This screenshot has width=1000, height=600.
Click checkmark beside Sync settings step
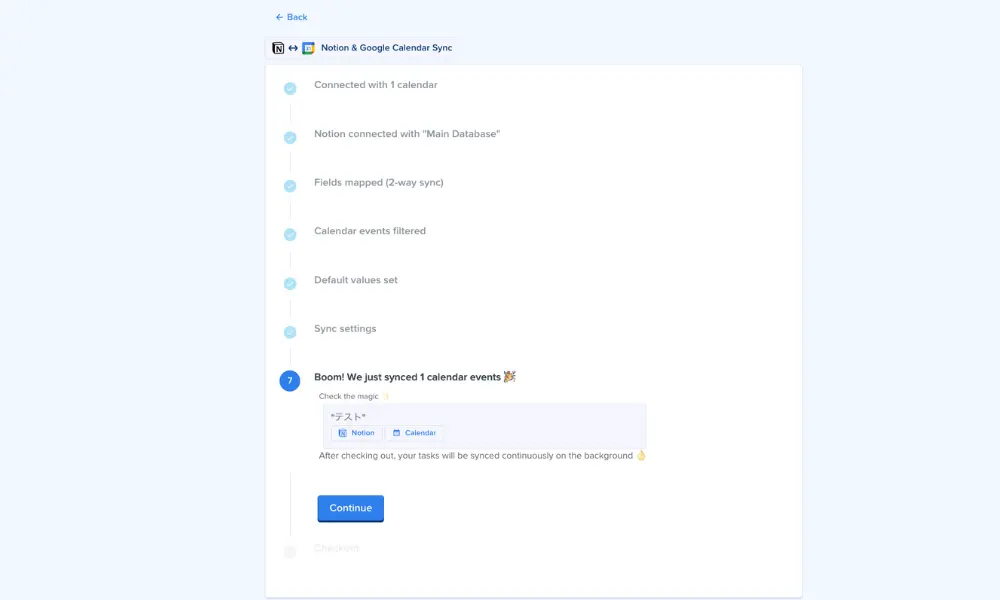point(290,332)
